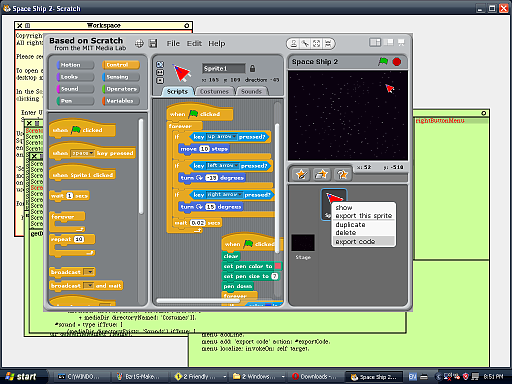Click the red stop sign
Viewport: 512px width, 384px height.
397,62
